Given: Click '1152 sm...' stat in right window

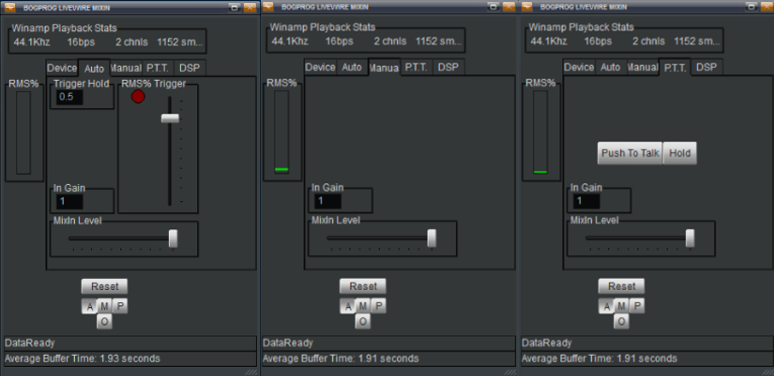Looking at the screenshot, I should pyautogui.click(x=697, y=41).
